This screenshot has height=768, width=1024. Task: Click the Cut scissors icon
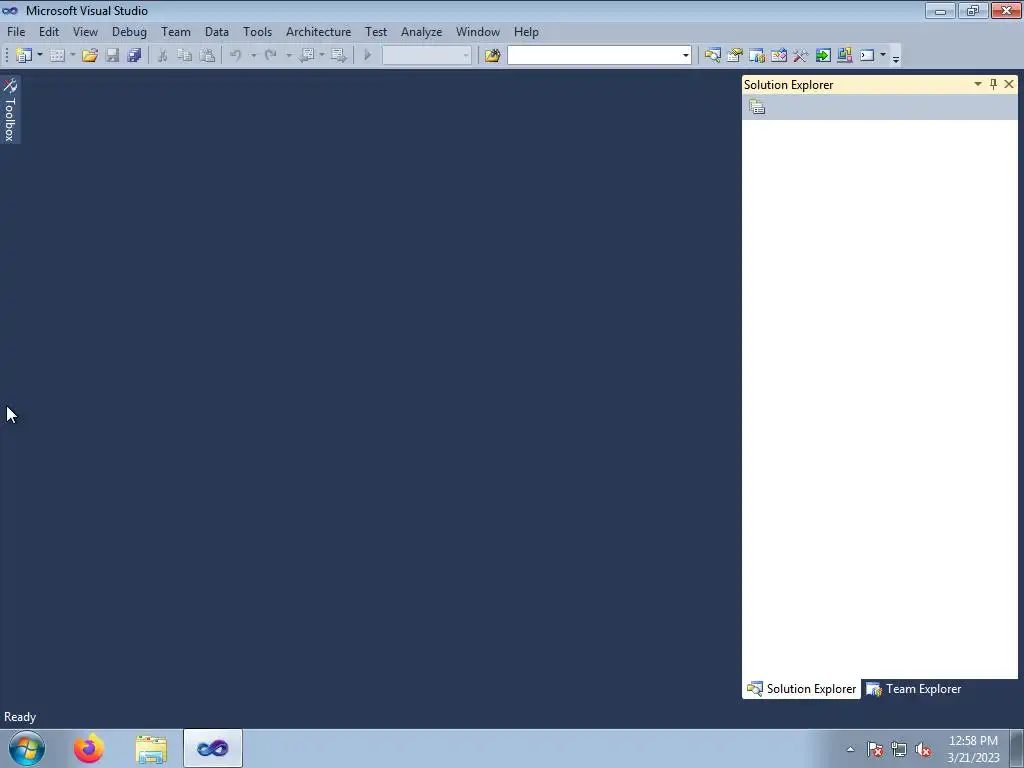click(x=163, y=56)
